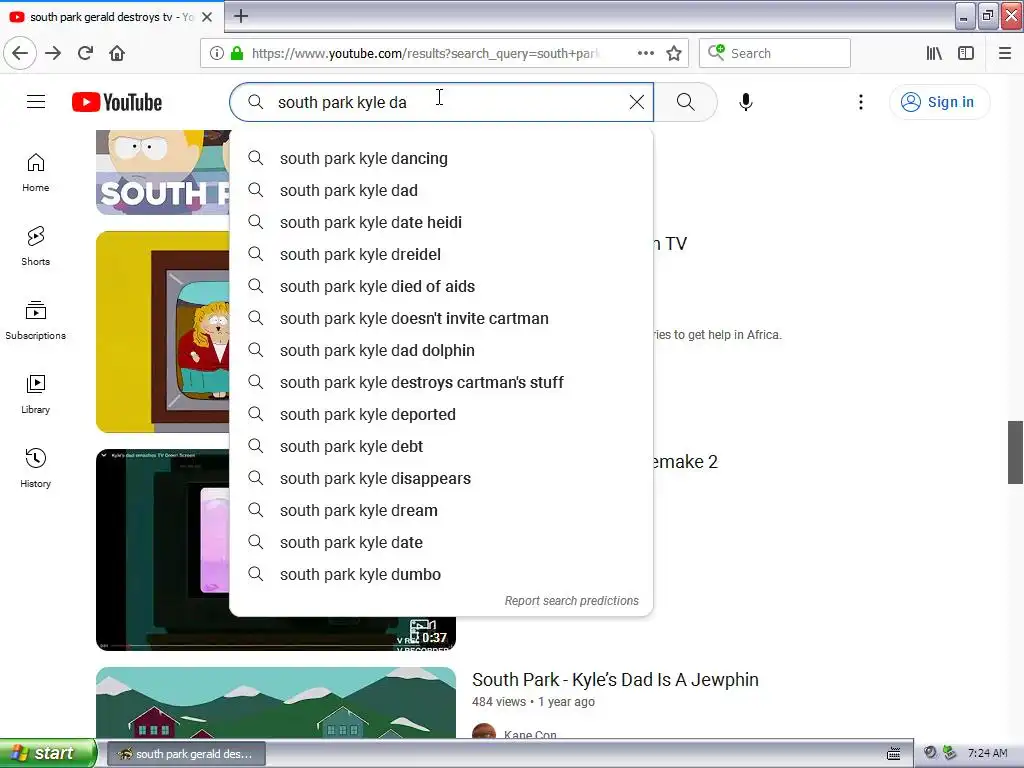Open the Firefox library view
1024x768 pixels.
pyautogui.click(x=934, y=53)
